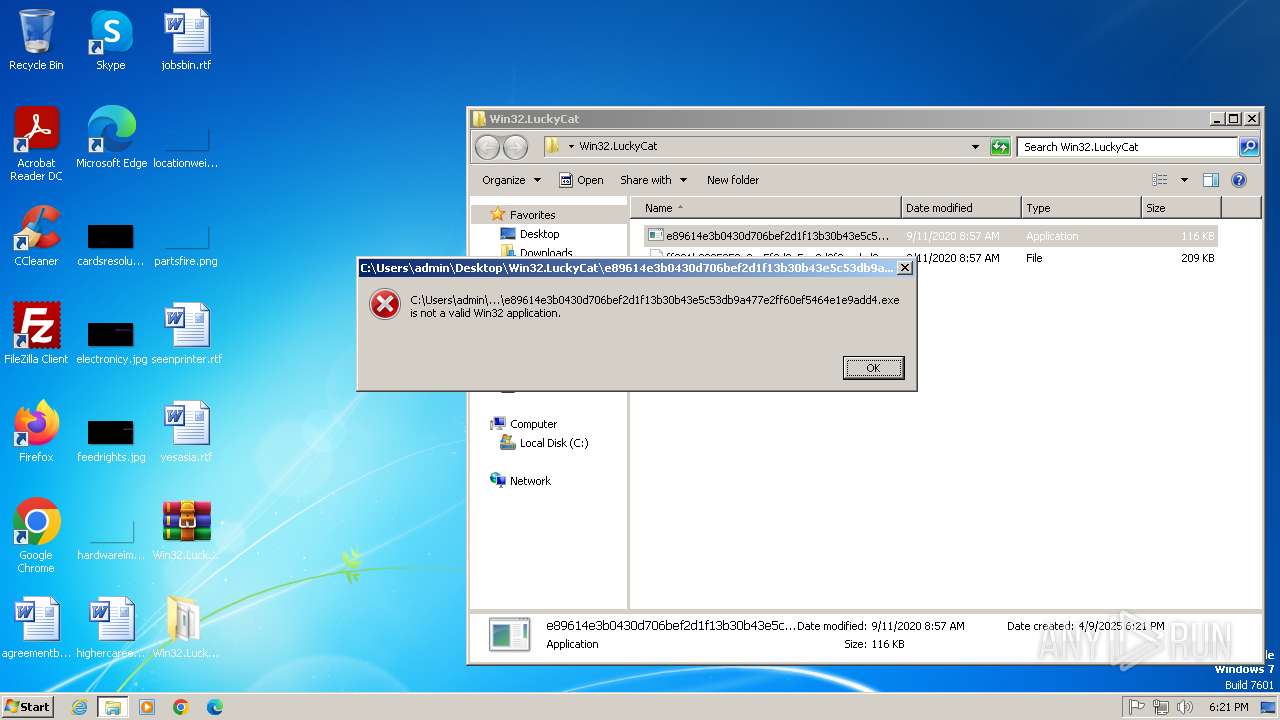The width and height of the screenshot is (1280, 720).
Task: Open Windows Explorer taskbar button
Action: coord(113,707)
